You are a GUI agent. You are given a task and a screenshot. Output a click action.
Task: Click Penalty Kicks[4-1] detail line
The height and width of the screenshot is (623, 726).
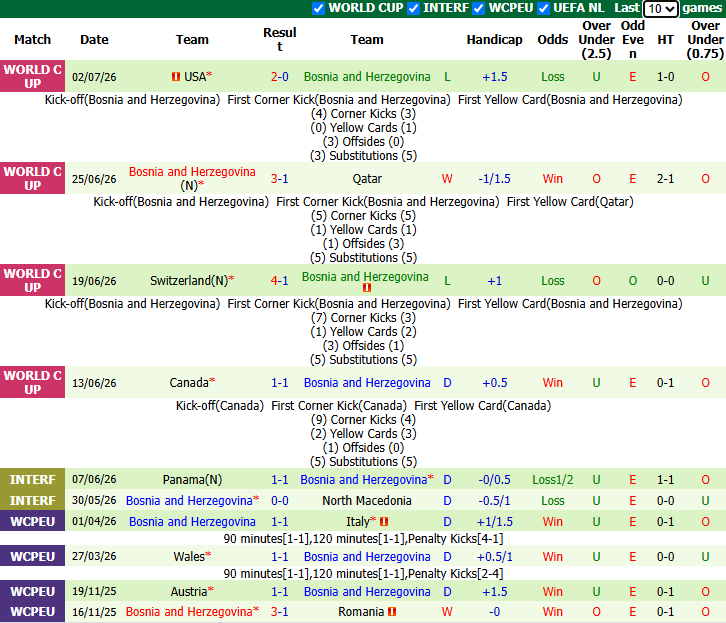456,539
